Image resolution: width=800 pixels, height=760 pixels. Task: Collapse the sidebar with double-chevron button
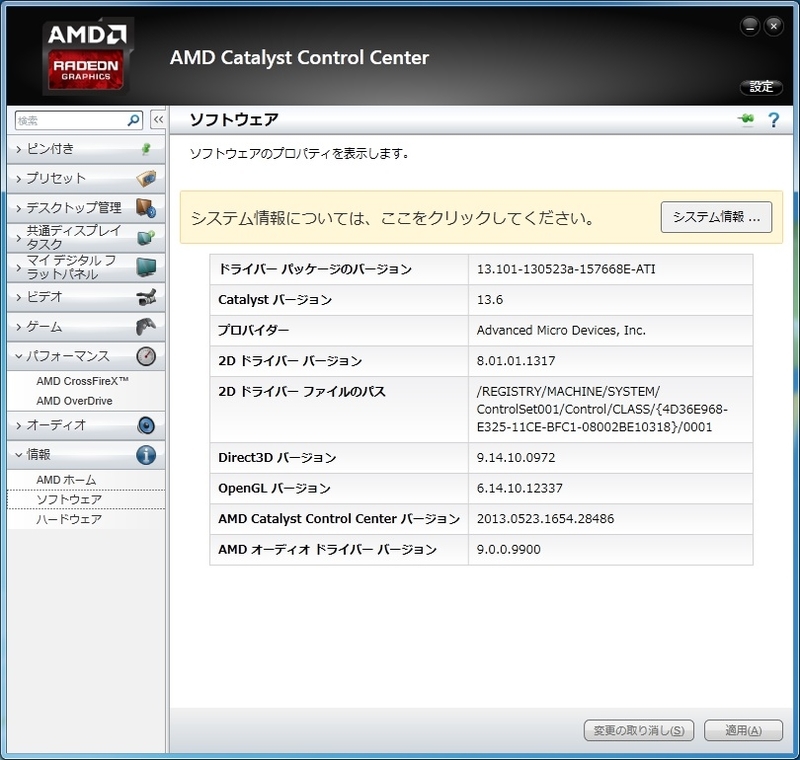pyautogui.click(x=158, y=120)
